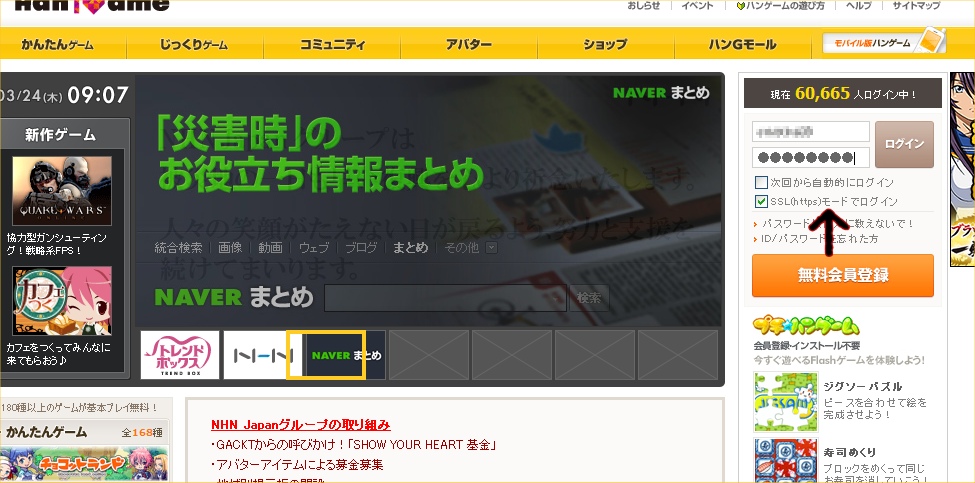Open ハンゲームの遊び方 guide link
This screenshot has height=483, width=975.
click(x=780, y=6)
